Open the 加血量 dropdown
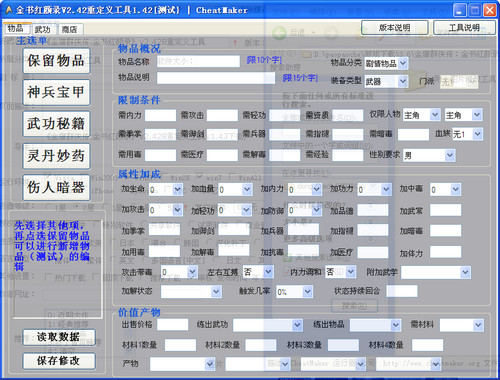 click(x=235, y=190)
